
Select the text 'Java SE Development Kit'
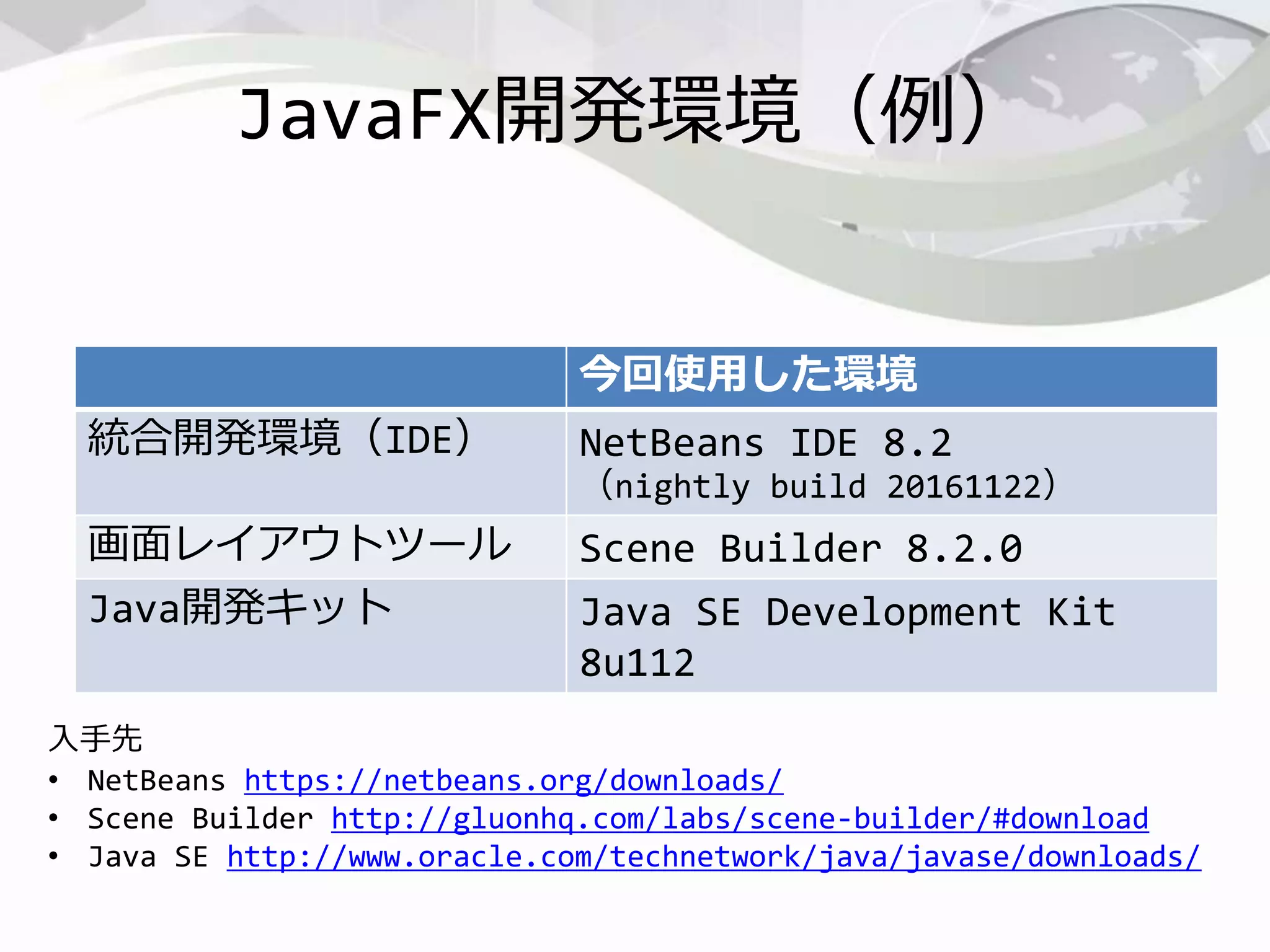[x=848, y=612]
